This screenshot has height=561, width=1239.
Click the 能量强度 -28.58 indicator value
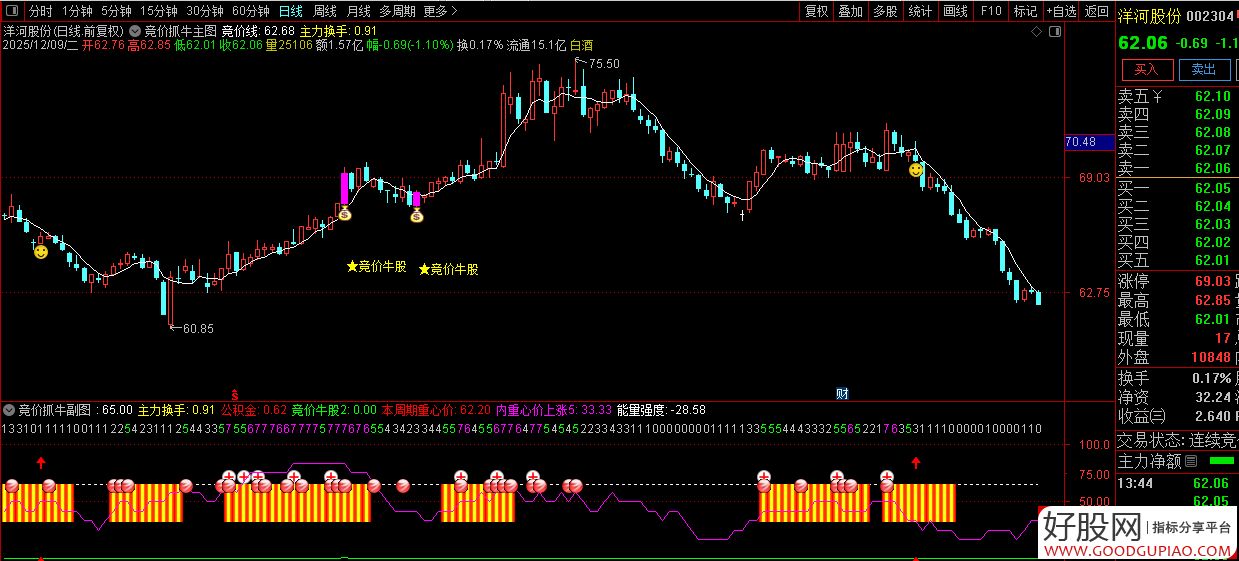tap(661, 410)
